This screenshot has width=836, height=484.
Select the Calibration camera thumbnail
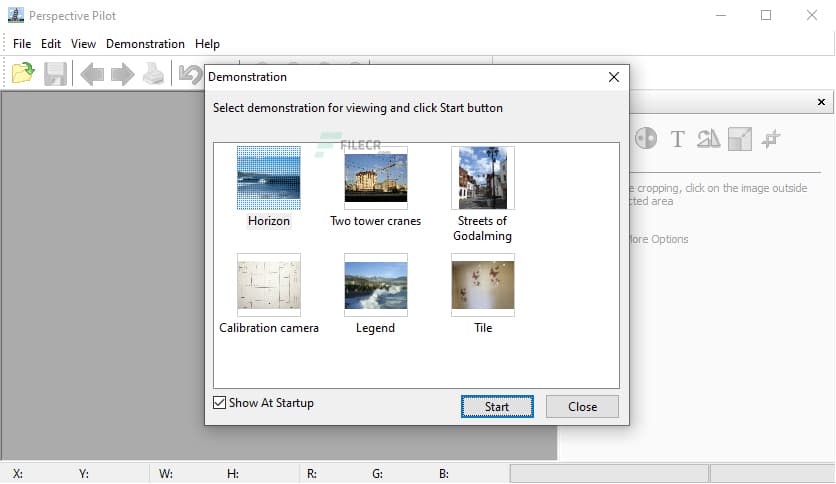(269, 285)
